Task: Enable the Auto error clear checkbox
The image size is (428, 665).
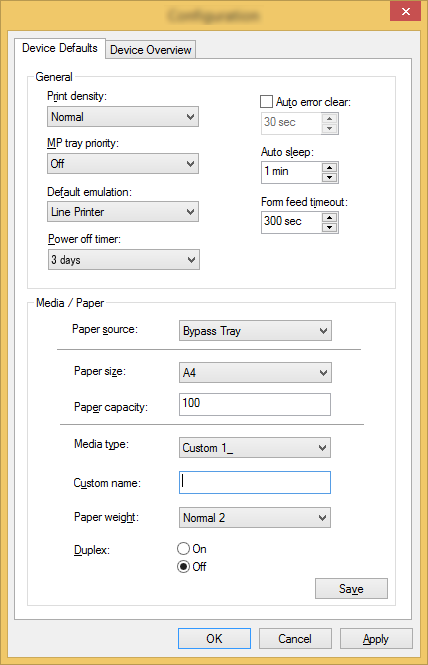Action: pos(266,102)
